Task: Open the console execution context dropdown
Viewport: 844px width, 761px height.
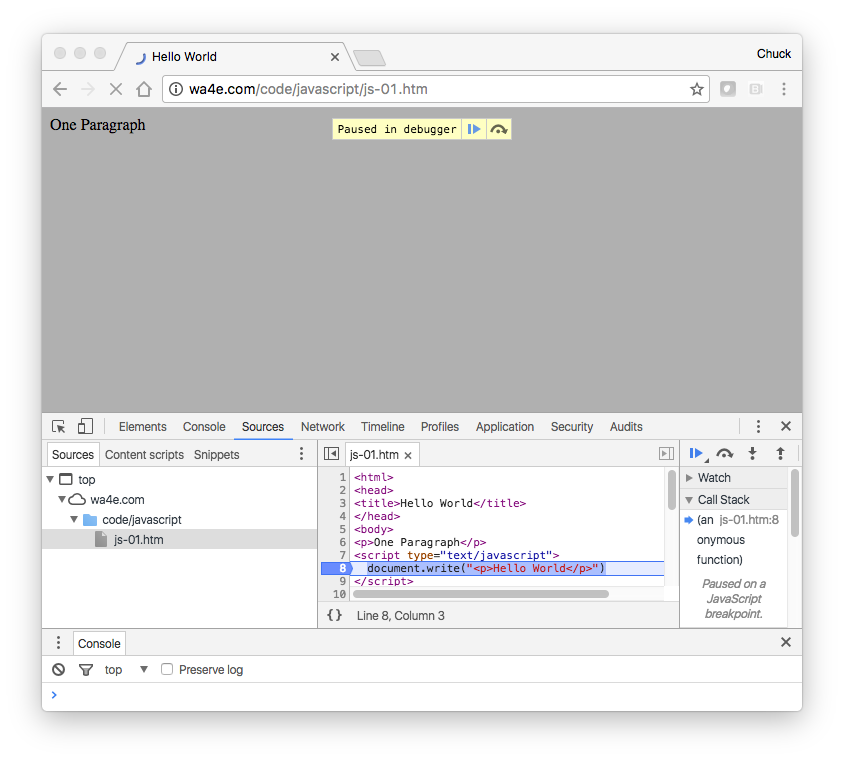Action: point(127,670)
